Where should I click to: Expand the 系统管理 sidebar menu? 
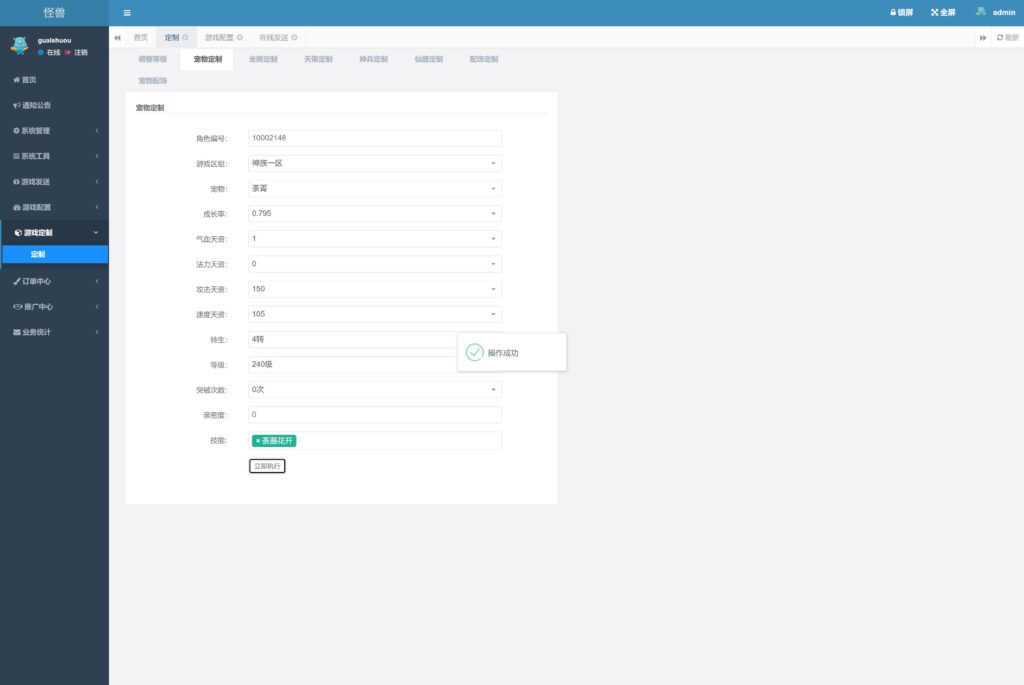click(54, 131)
